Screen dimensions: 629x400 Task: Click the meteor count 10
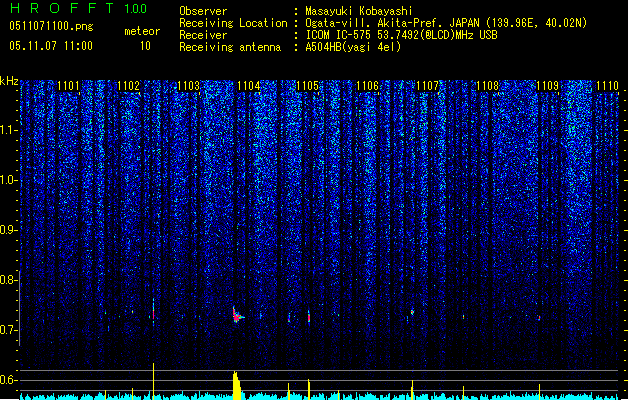(145, 46)
